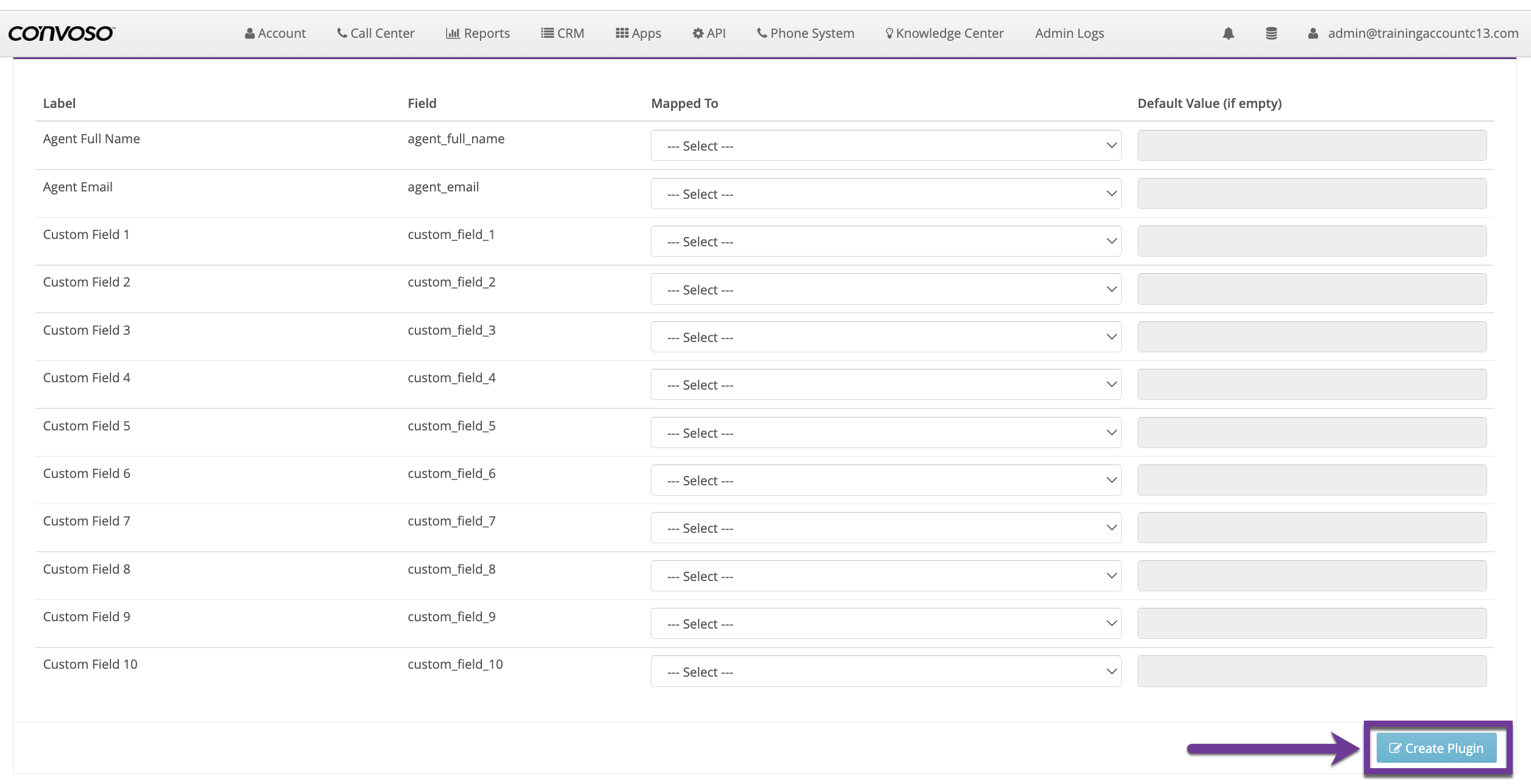
Task: Open the Reports menu
Action: [478, 34]
